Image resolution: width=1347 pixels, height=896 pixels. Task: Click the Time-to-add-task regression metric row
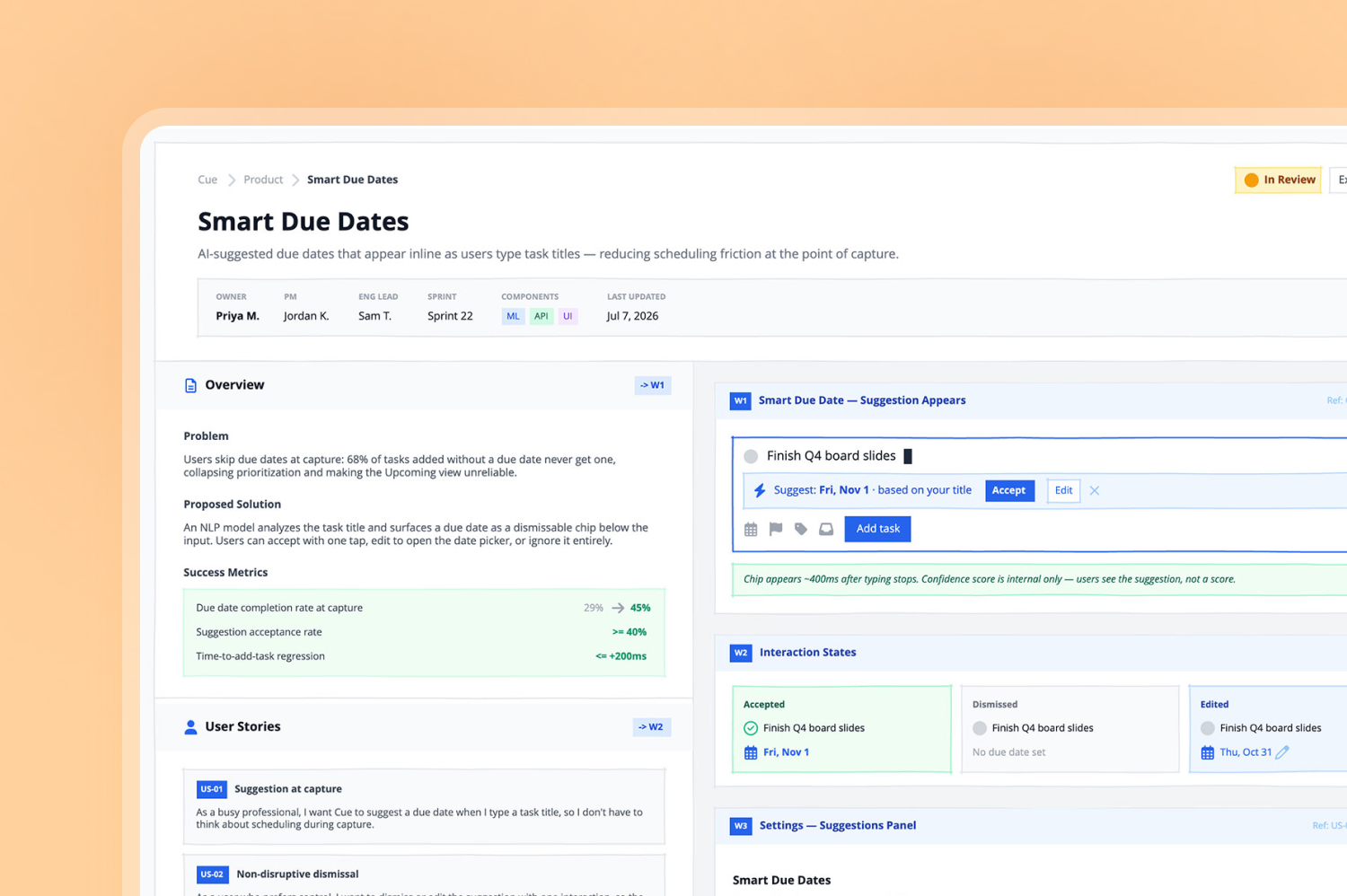pos(424,656)
